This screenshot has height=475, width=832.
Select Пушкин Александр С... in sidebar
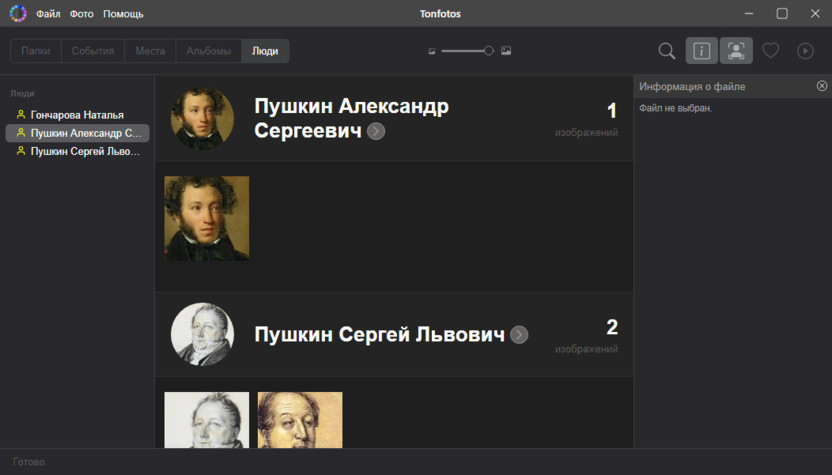(x=77, y=133)
